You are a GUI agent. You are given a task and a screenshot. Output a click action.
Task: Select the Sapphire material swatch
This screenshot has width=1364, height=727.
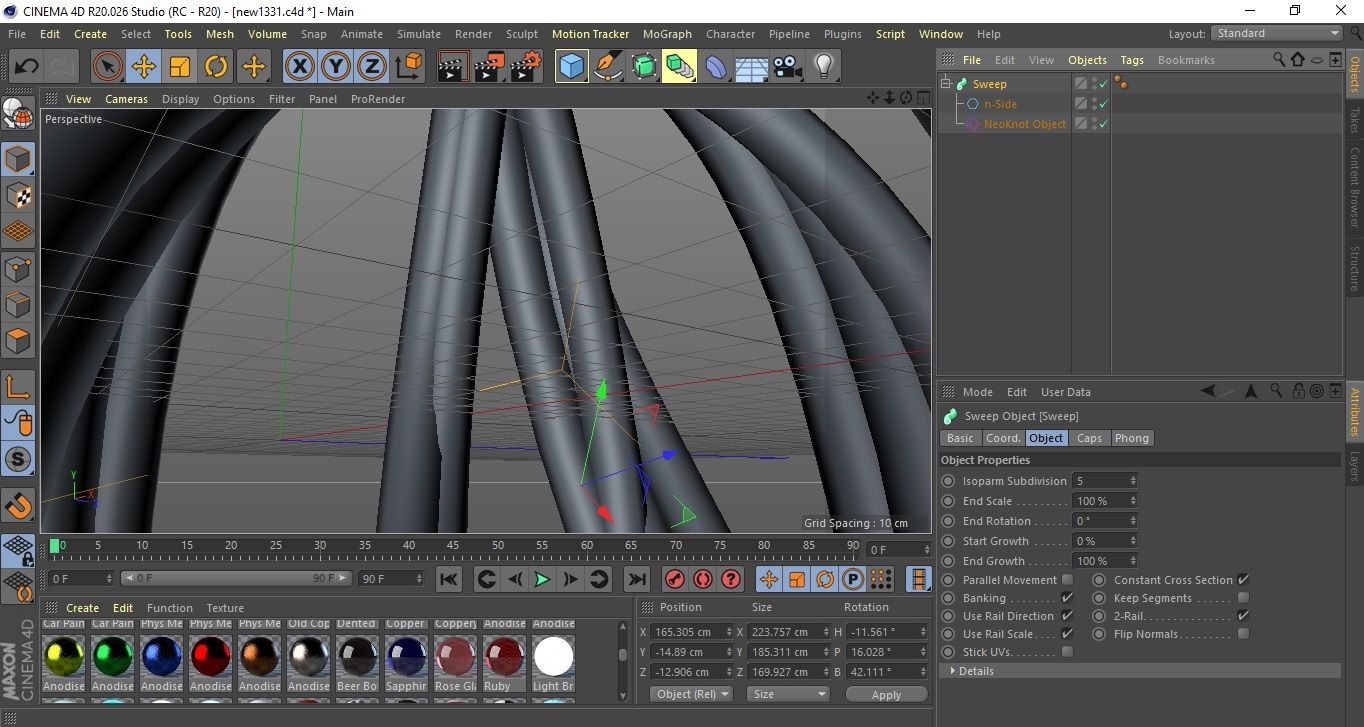tap(406, 656)
